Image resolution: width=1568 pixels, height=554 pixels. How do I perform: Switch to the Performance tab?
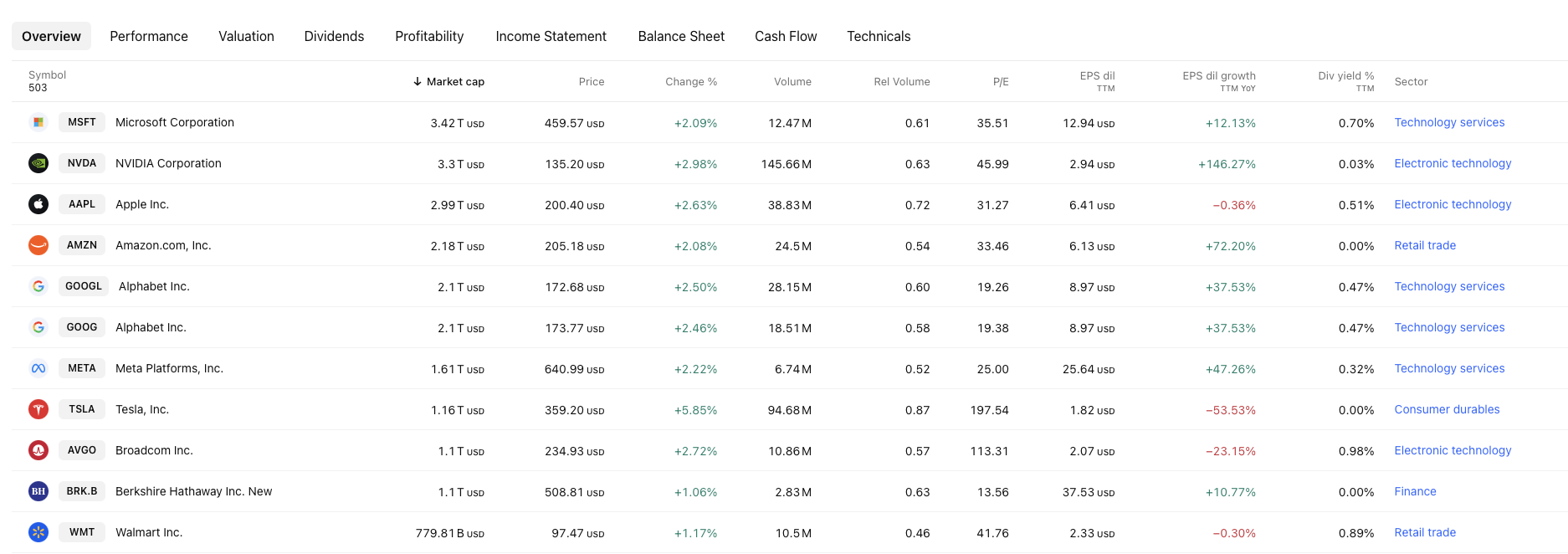pyautogui.click(x=149, y=37)
